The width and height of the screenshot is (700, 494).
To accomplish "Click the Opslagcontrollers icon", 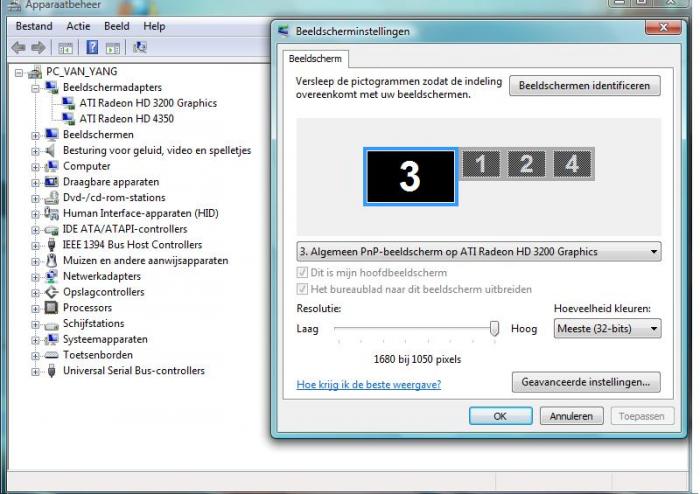I will pos(52,292).
